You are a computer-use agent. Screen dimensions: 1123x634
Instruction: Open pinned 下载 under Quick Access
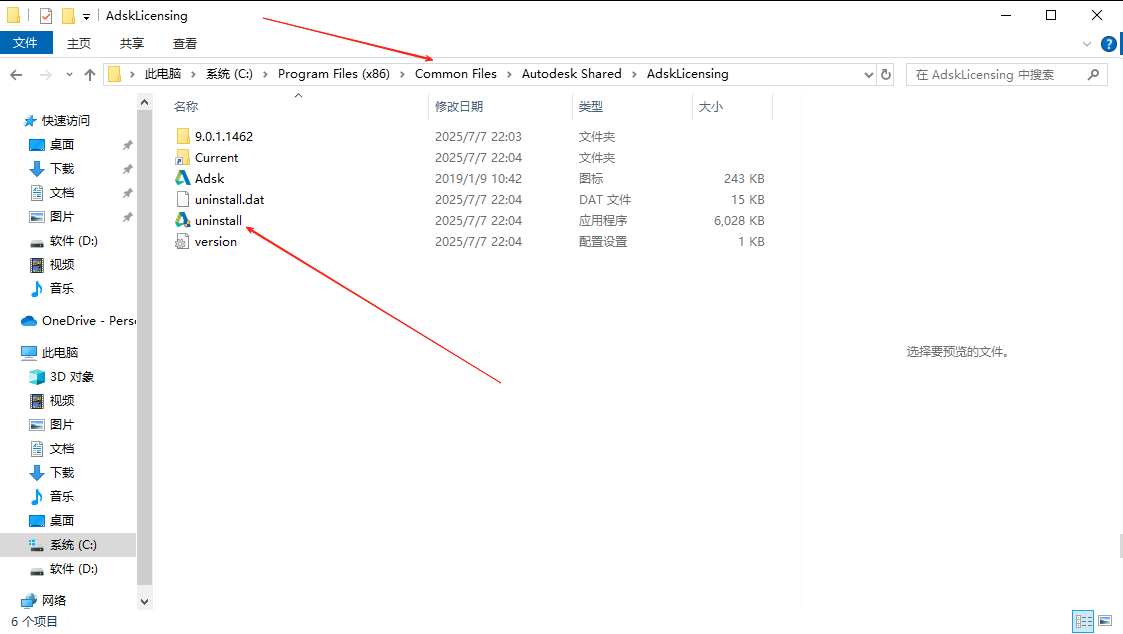[x=62, y=168]
